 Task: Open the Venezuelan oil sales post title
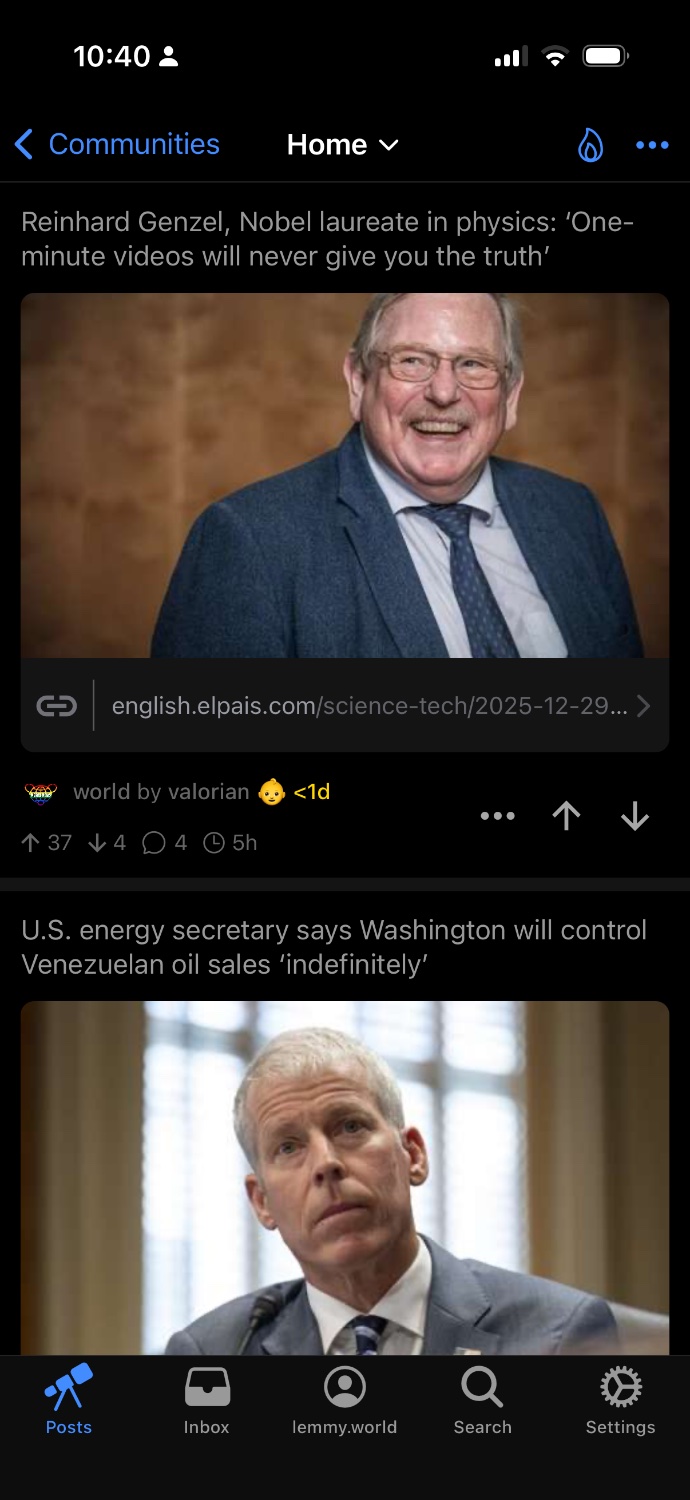point(334,947)
